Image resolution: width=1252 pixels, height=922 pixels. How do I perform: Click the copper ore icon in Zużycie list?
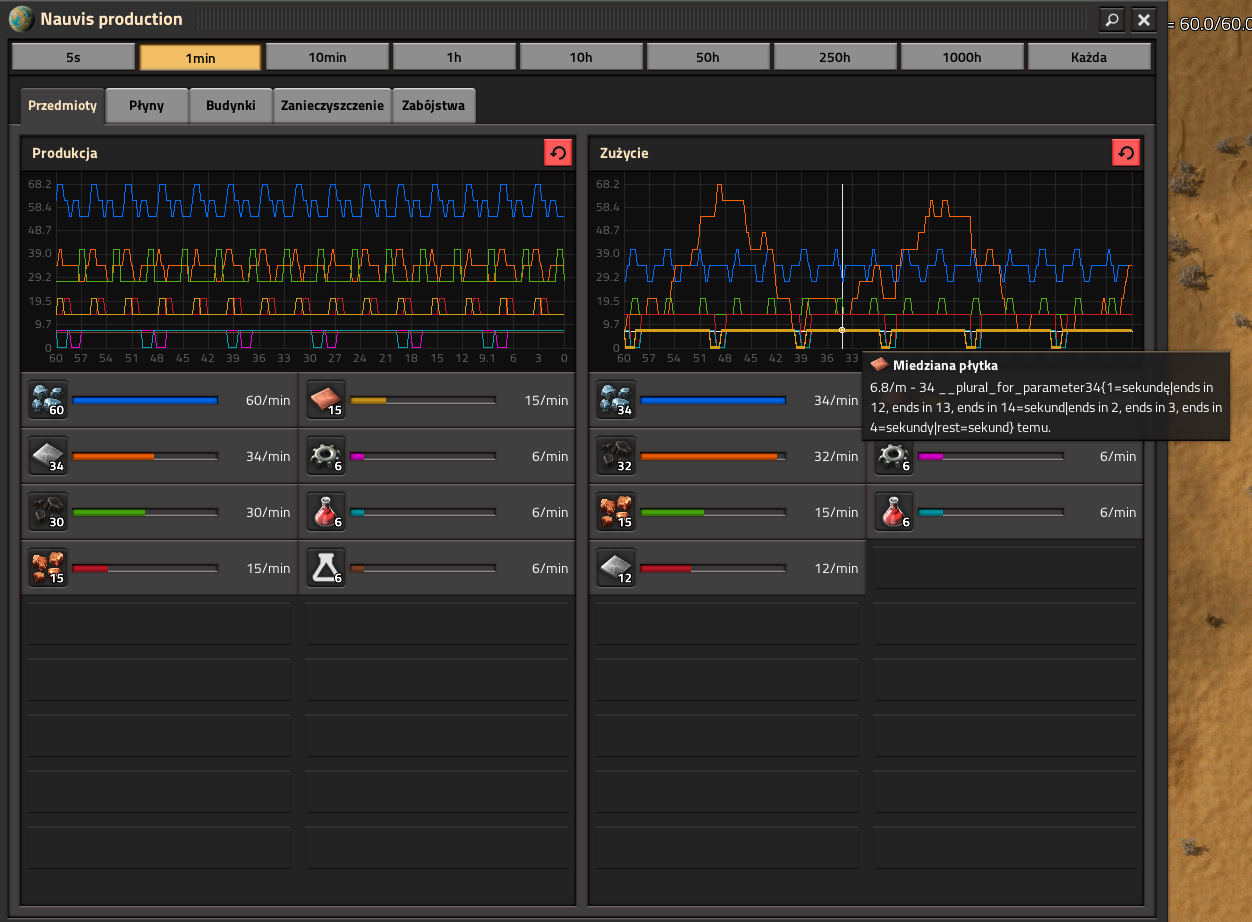pos(616,512)
